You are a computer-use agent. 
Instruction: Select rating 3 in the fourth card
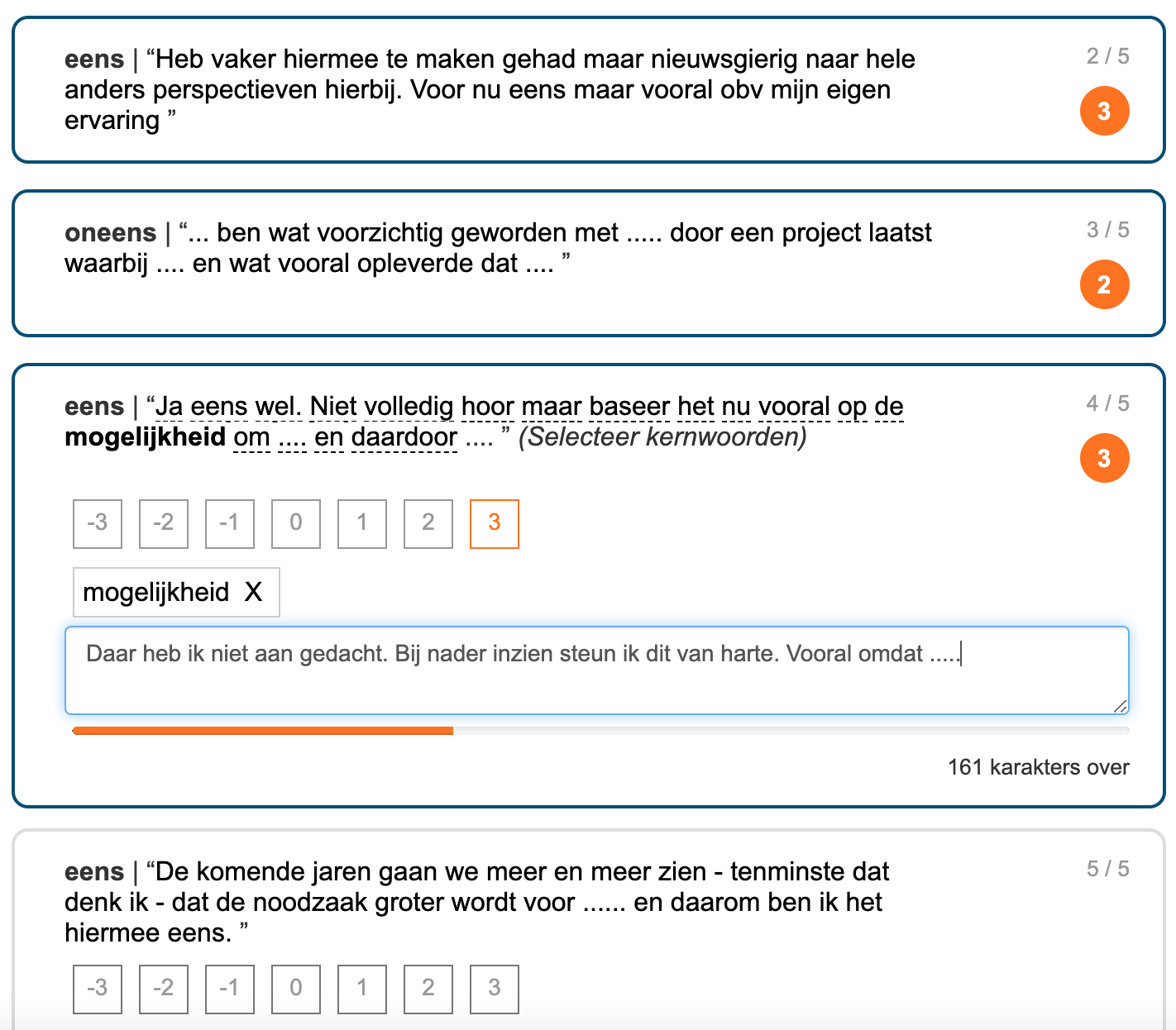pyautogui.click(x=495, y=523)
